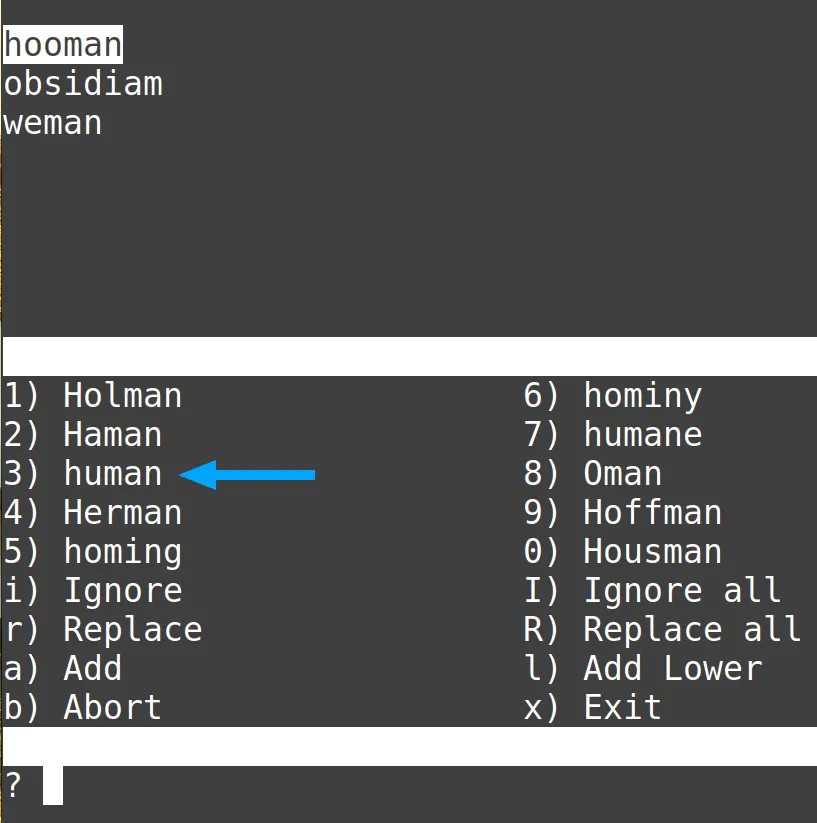Click the highlighted word "hooman"
817x823 pixels.
tap(62, 45)
